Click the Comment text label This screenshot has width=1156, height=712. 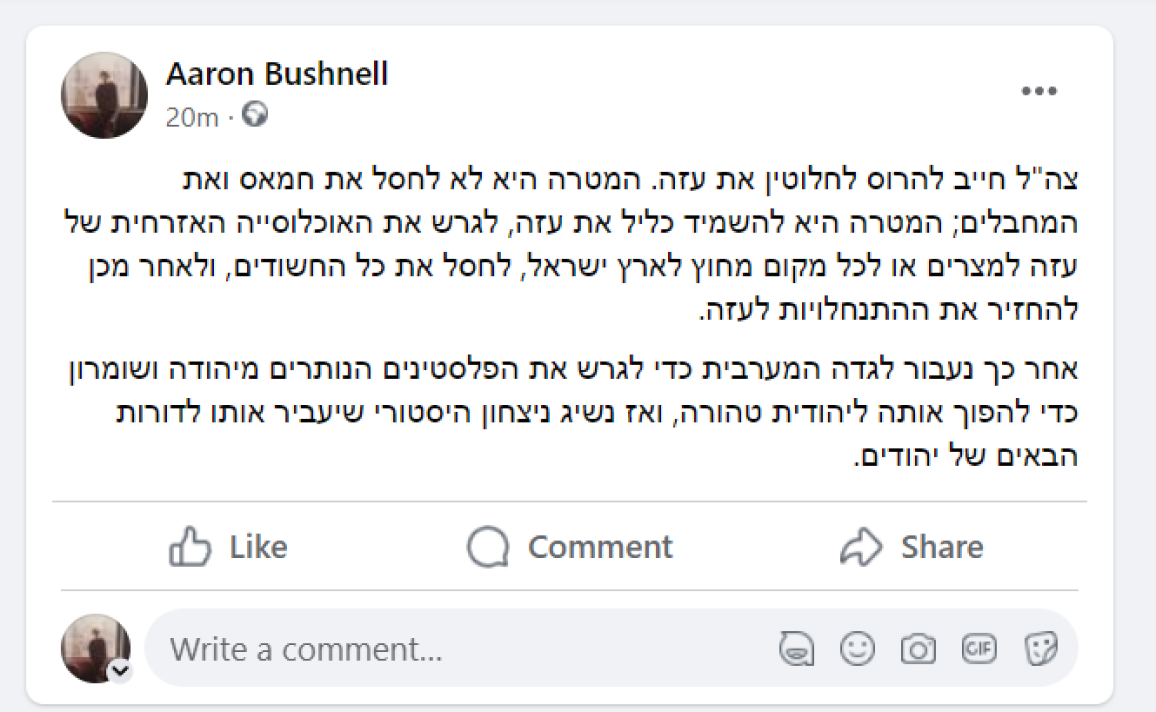click(600, 548)
